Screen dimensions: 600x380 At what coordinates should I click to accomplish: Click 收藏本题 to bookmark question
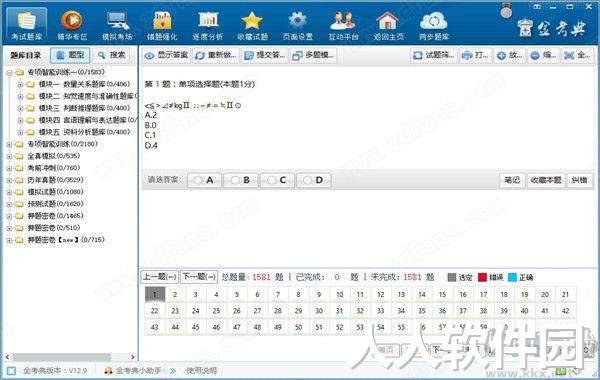(546, 180)
